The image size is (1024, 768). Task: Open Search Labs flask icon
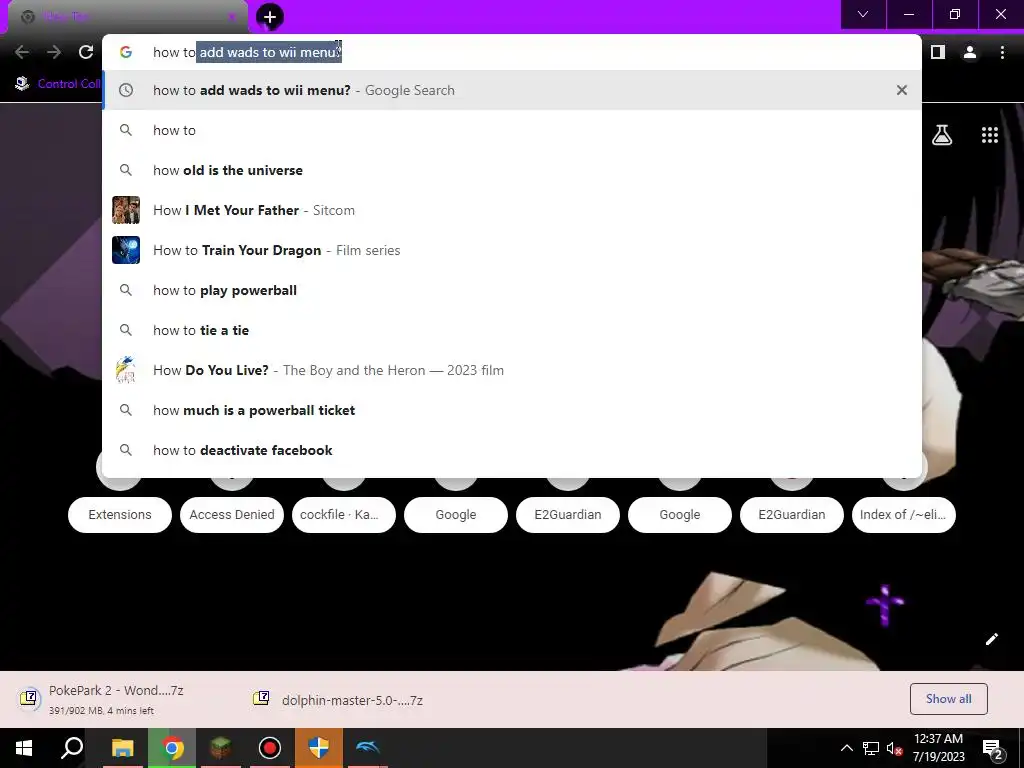coord(942,135)
